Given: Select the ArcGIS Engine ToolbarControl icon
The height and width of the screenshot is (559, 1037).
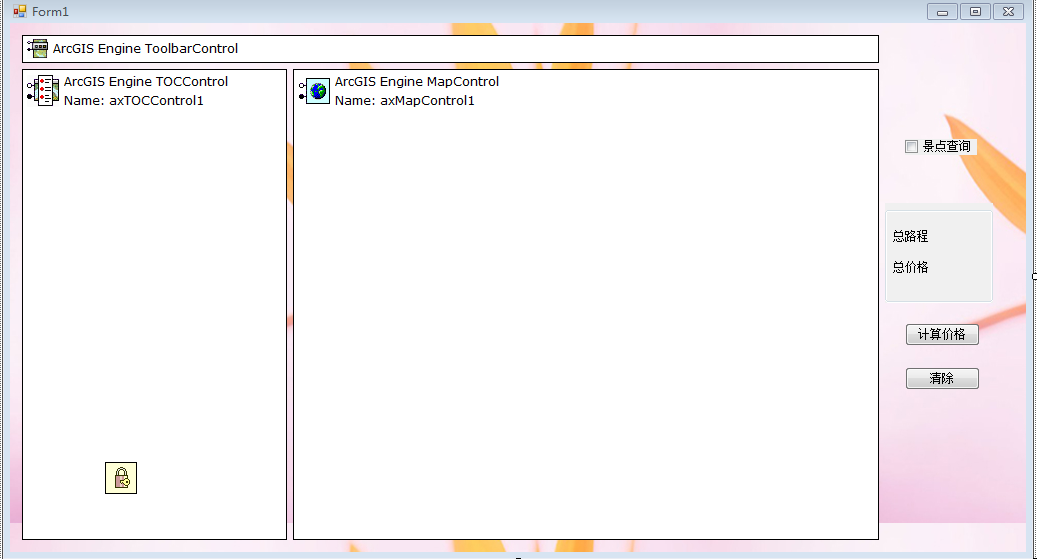Looking at the screenshot, I should click(38, 48).
